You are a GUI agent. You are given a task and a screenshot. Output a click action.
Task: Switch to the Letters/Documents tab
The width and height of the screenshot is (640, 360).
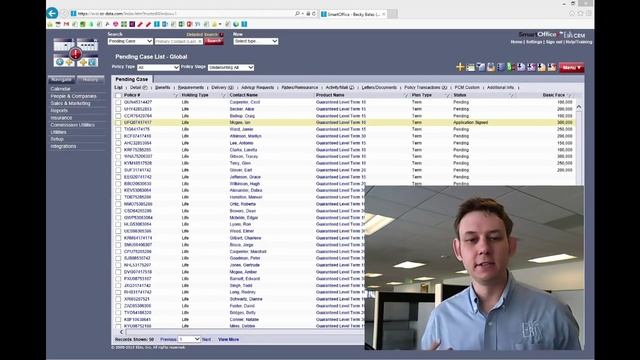tap(379, 87)
